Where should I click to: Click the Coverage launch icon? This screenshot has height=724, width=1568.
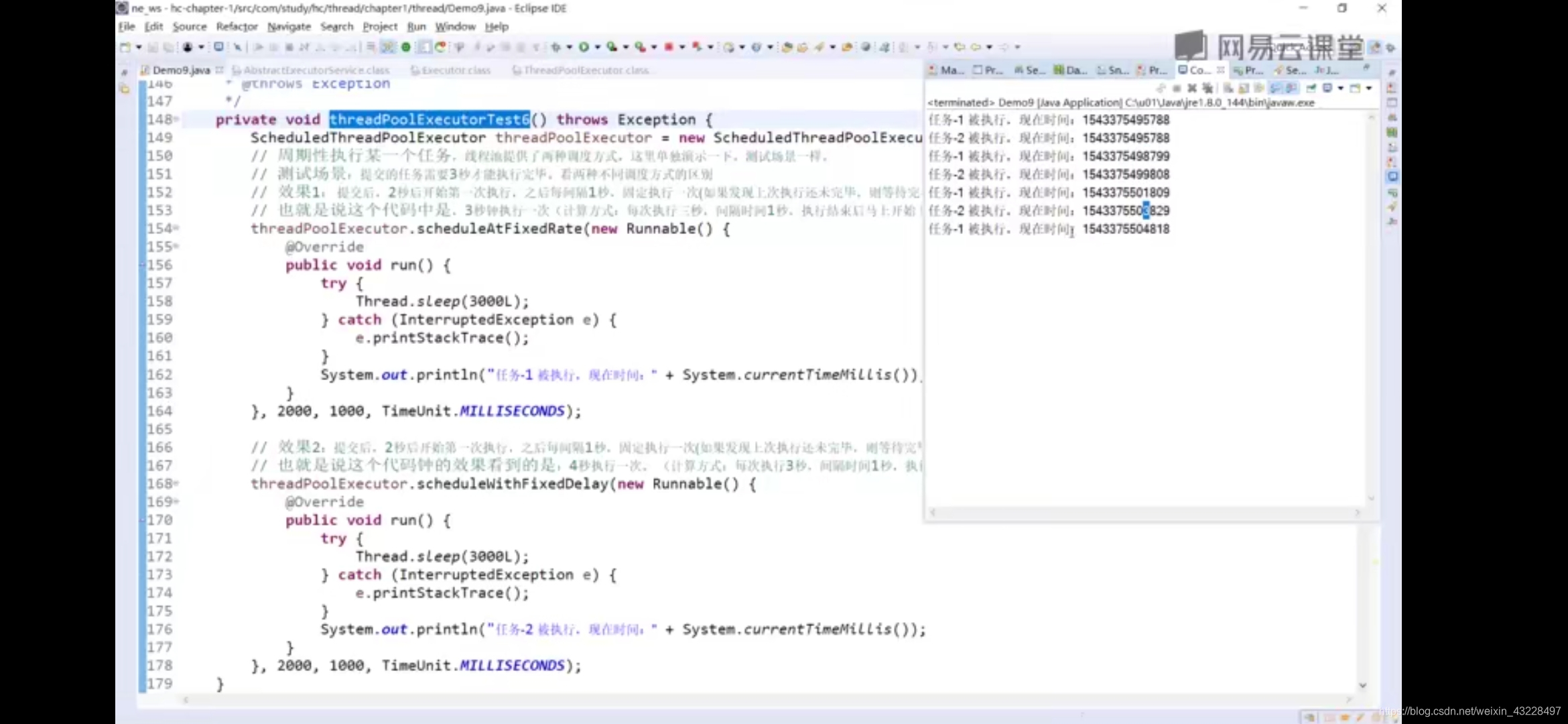612,47
